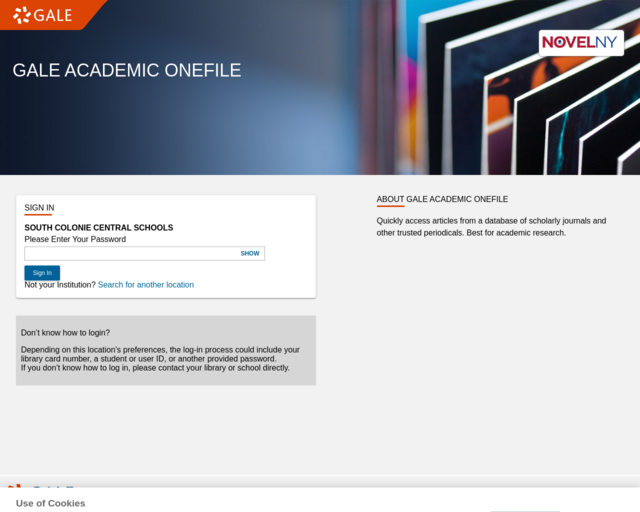Screen dimensions: 640x512
Task: Click the 'Use of Cookies' heading
Action: (51, 503)
